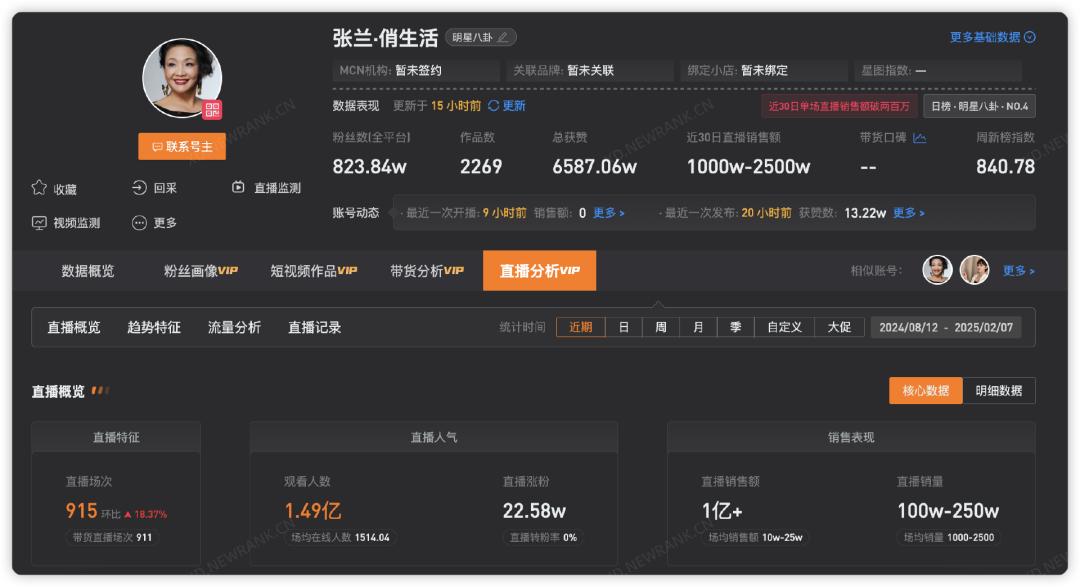Open the 更多 options under account actions
The image size is (1080, 587).
pyautogui.click(x=139, y=223)
